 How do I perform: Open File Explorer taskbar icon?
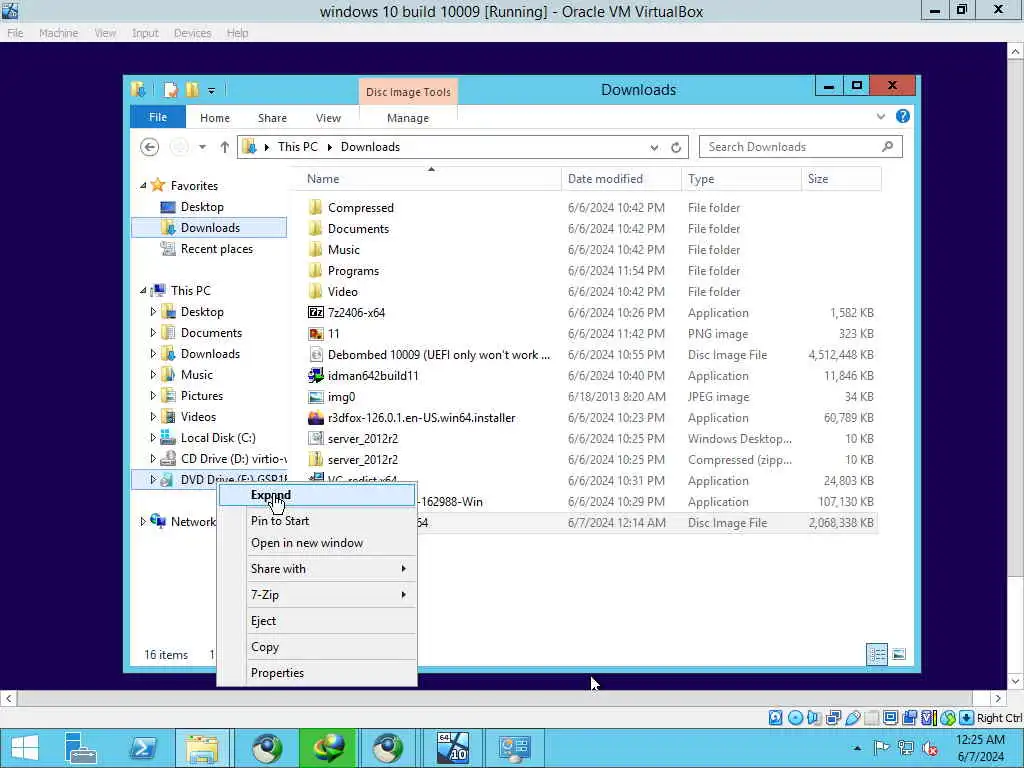(x=202, y=748)
